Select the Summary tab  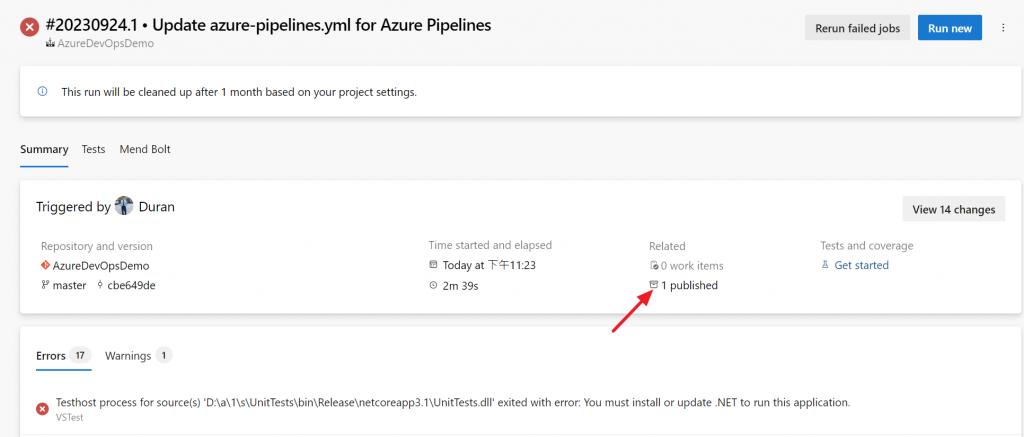[44, 150]
